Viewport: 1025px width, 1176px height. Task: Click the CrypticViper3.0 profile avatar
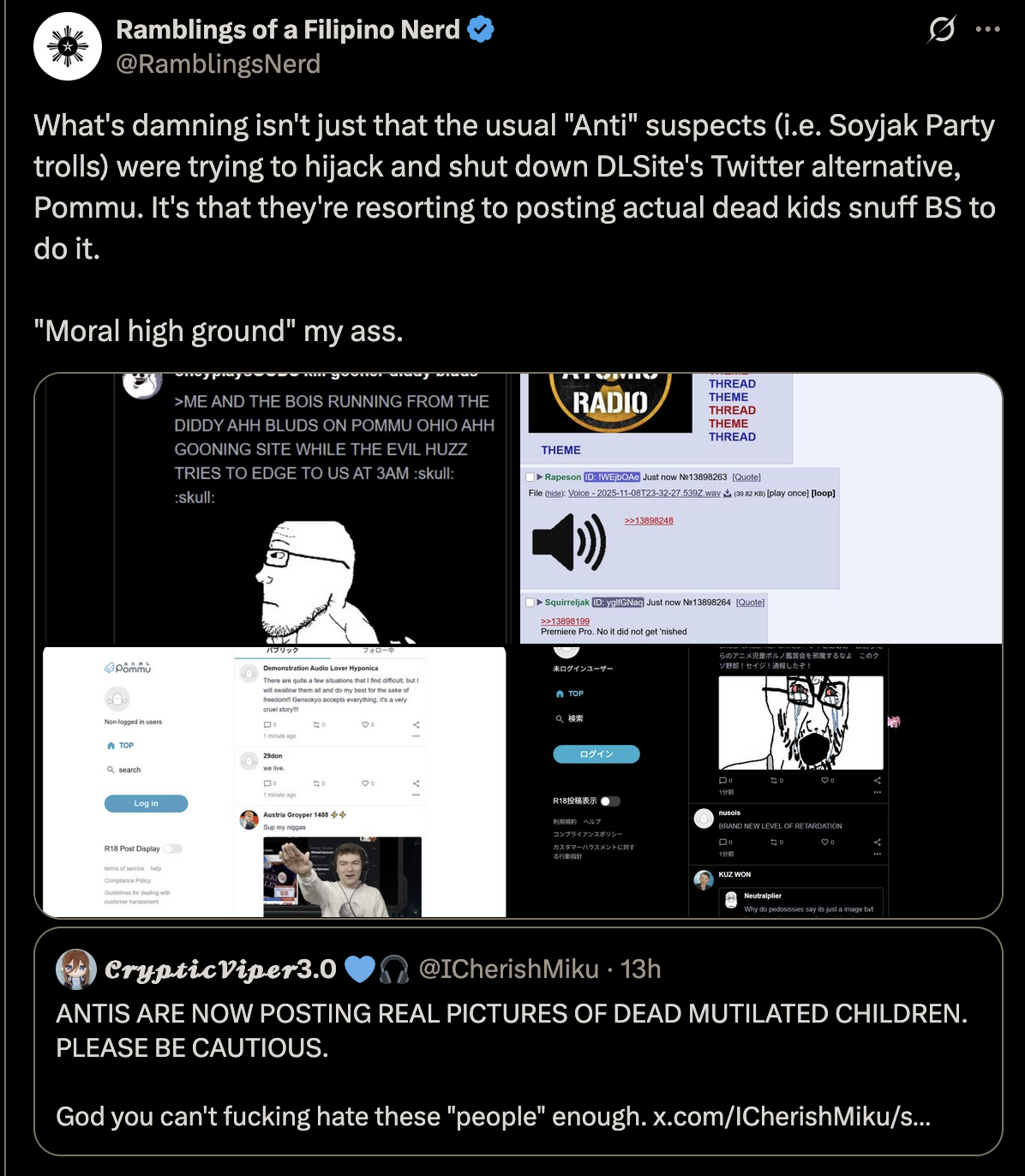76,969
